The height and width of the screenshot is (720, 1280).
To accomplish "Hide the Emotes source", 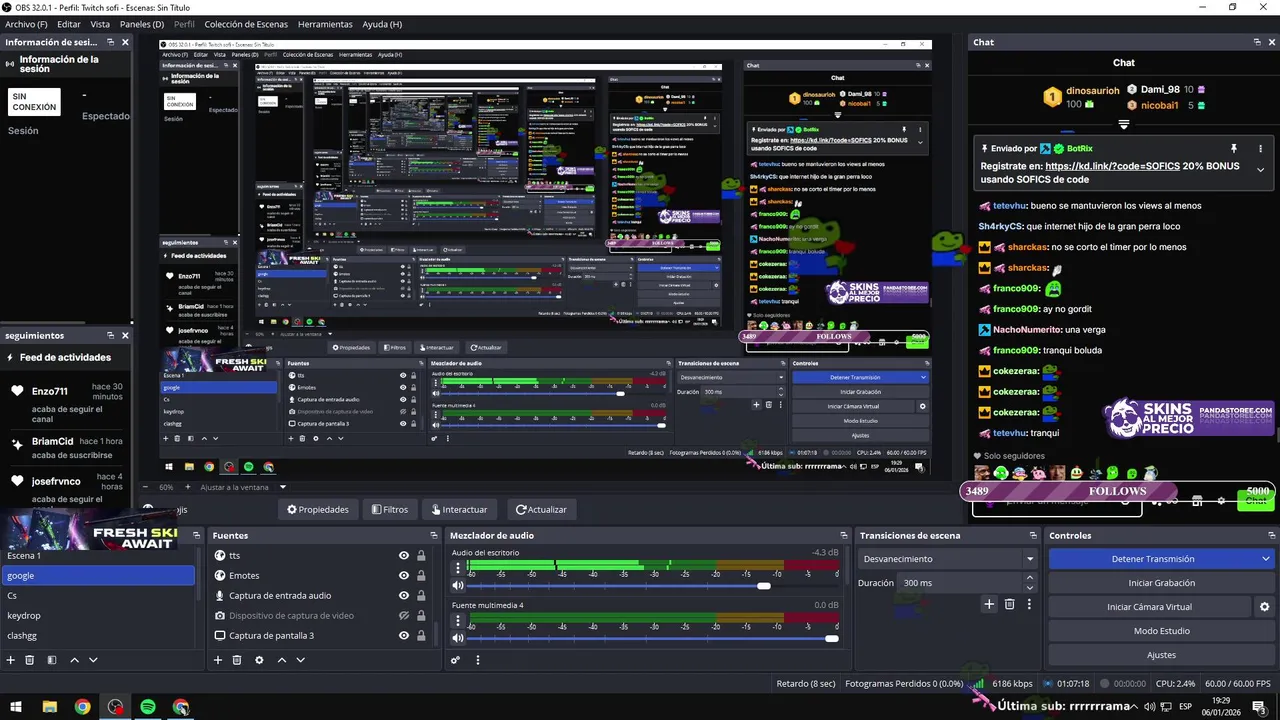I will pos(404,575).
